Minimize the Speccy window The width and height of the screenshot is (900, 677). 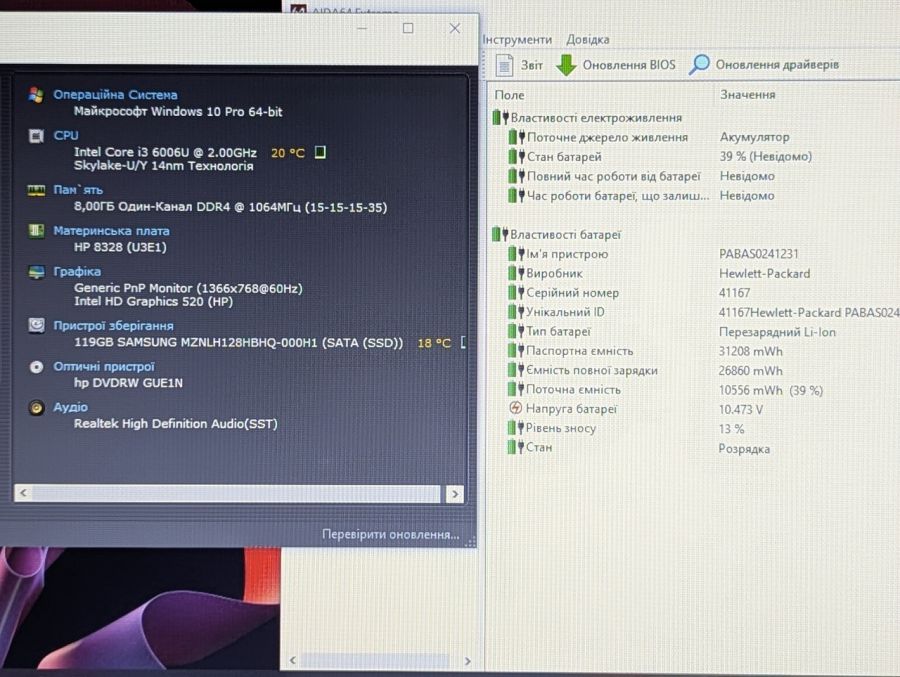[362, 28]
